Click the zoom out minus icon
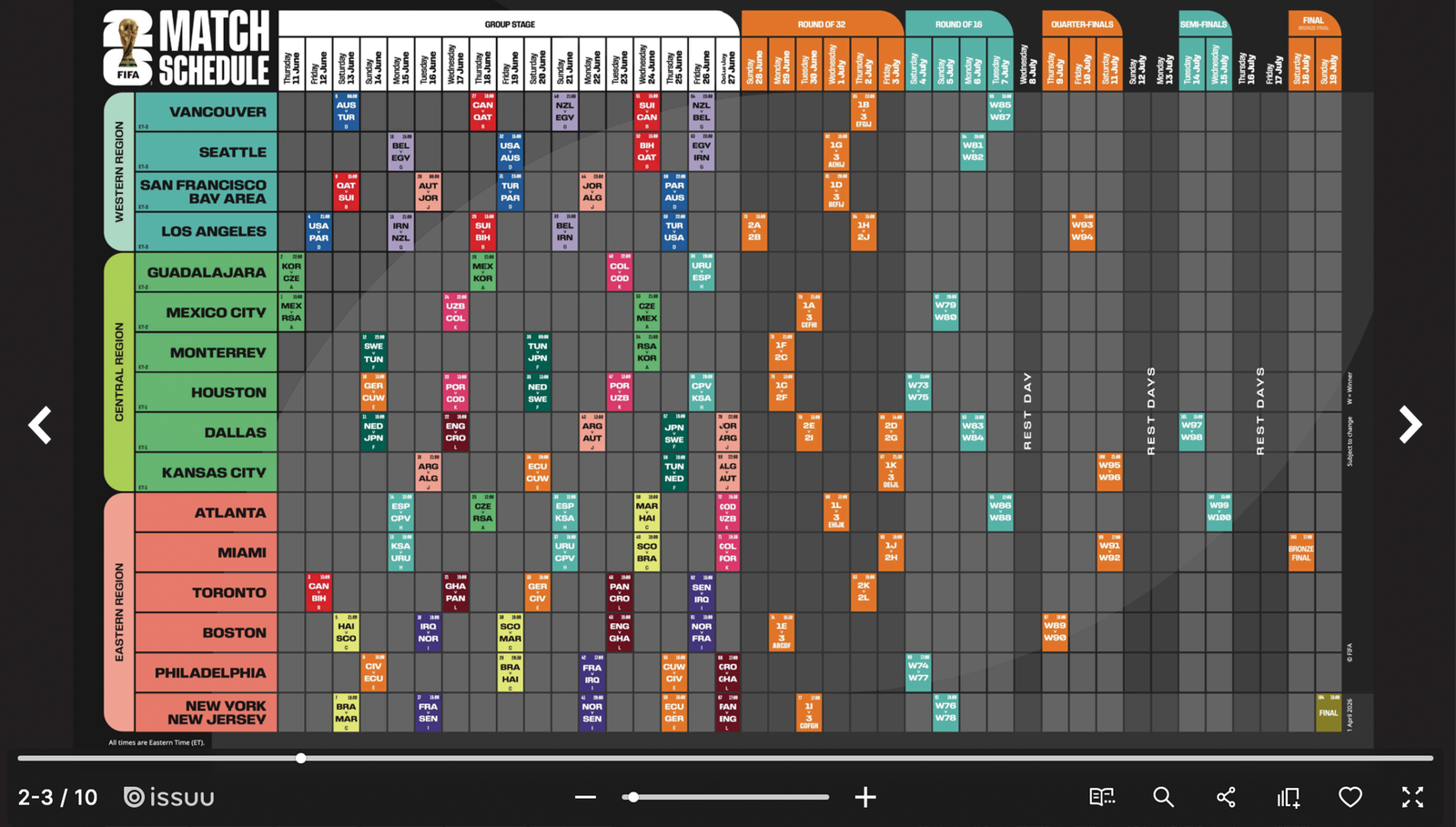 pyautogui.click(x=585, y=798)
